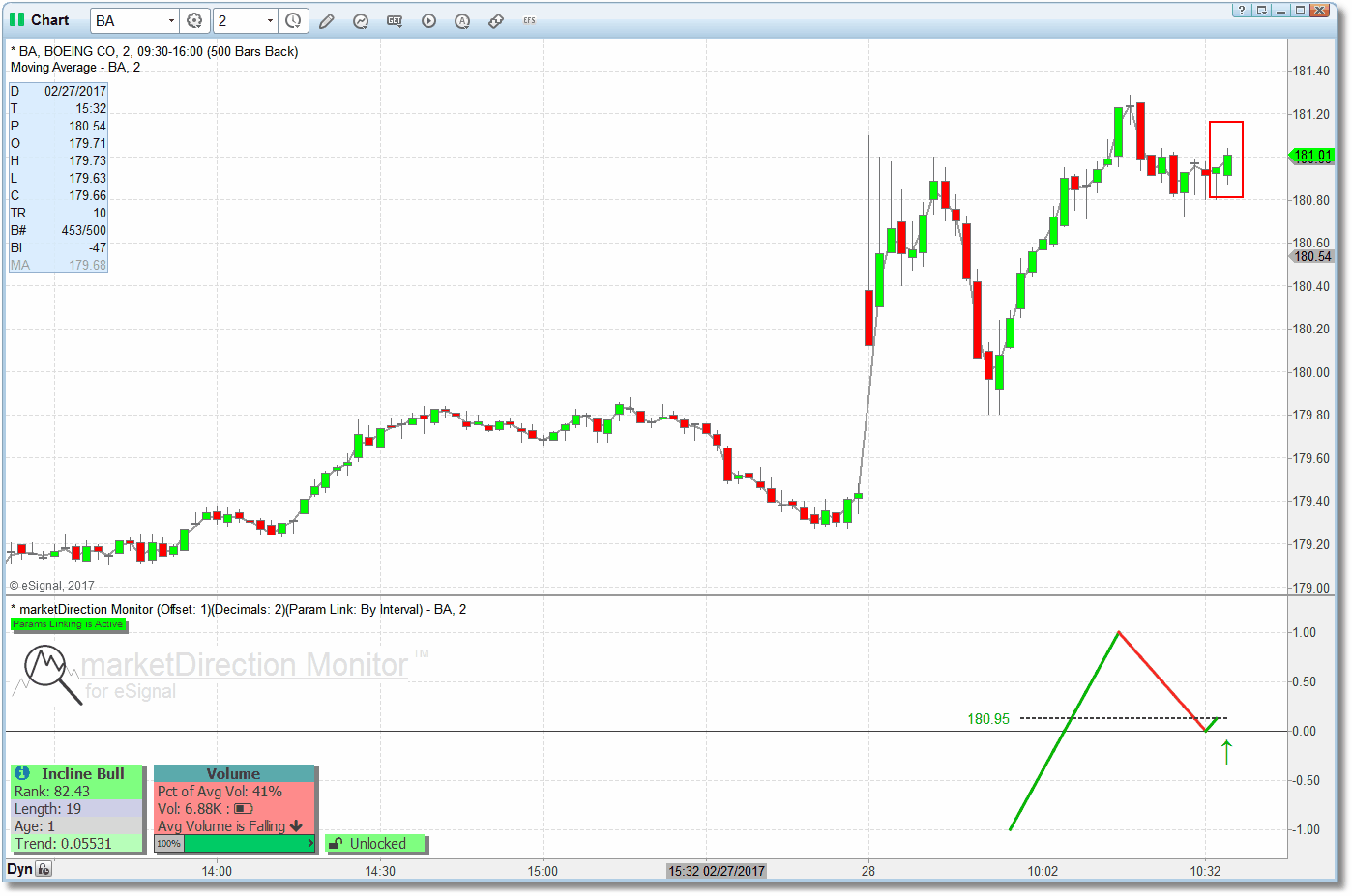This screenshot has height=896, width=1352.
Task: Click the 180.54 cursor price marker
Action: click(x=1312, y=256)
